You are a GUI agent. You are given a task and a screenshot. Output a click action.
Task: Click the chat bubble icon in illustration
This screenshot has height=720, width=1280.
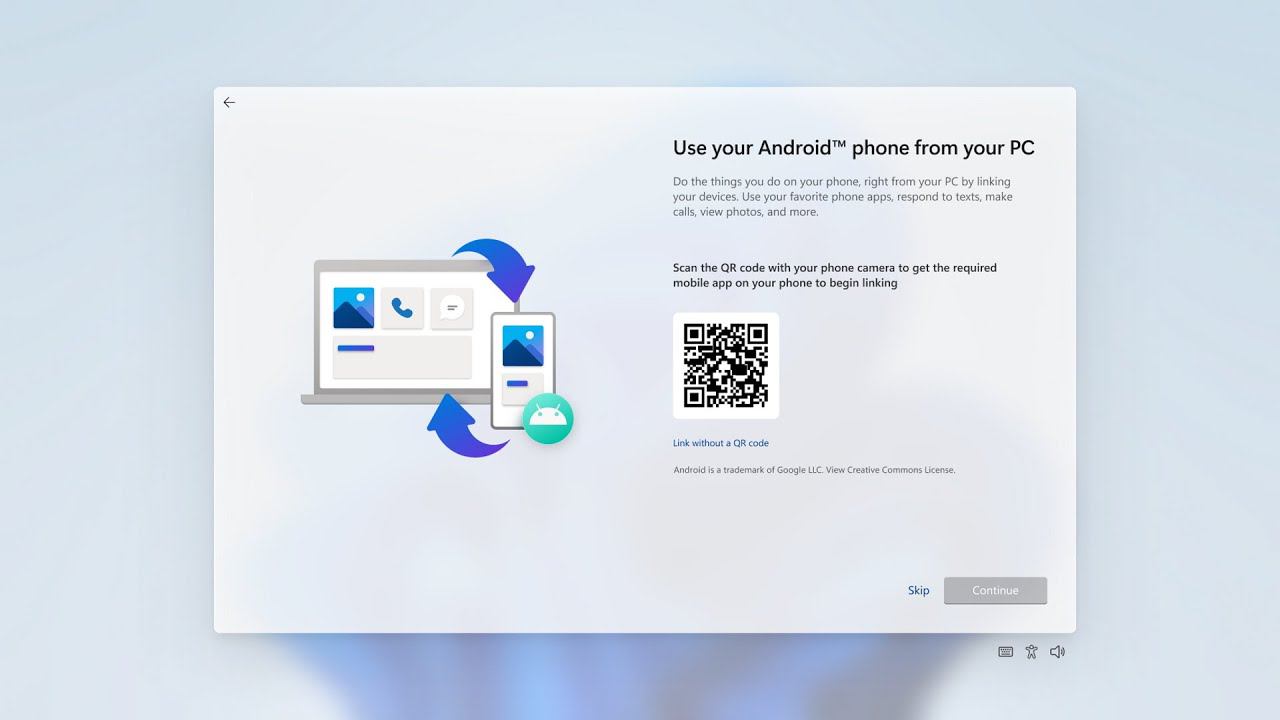452,308
